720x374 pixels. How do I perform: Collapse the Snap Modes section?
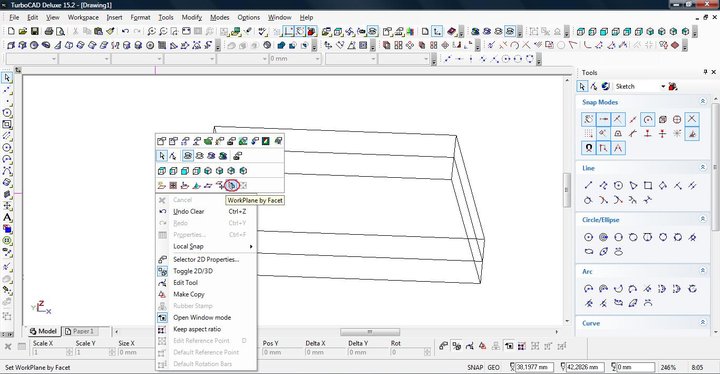click(x=703, y=102)
